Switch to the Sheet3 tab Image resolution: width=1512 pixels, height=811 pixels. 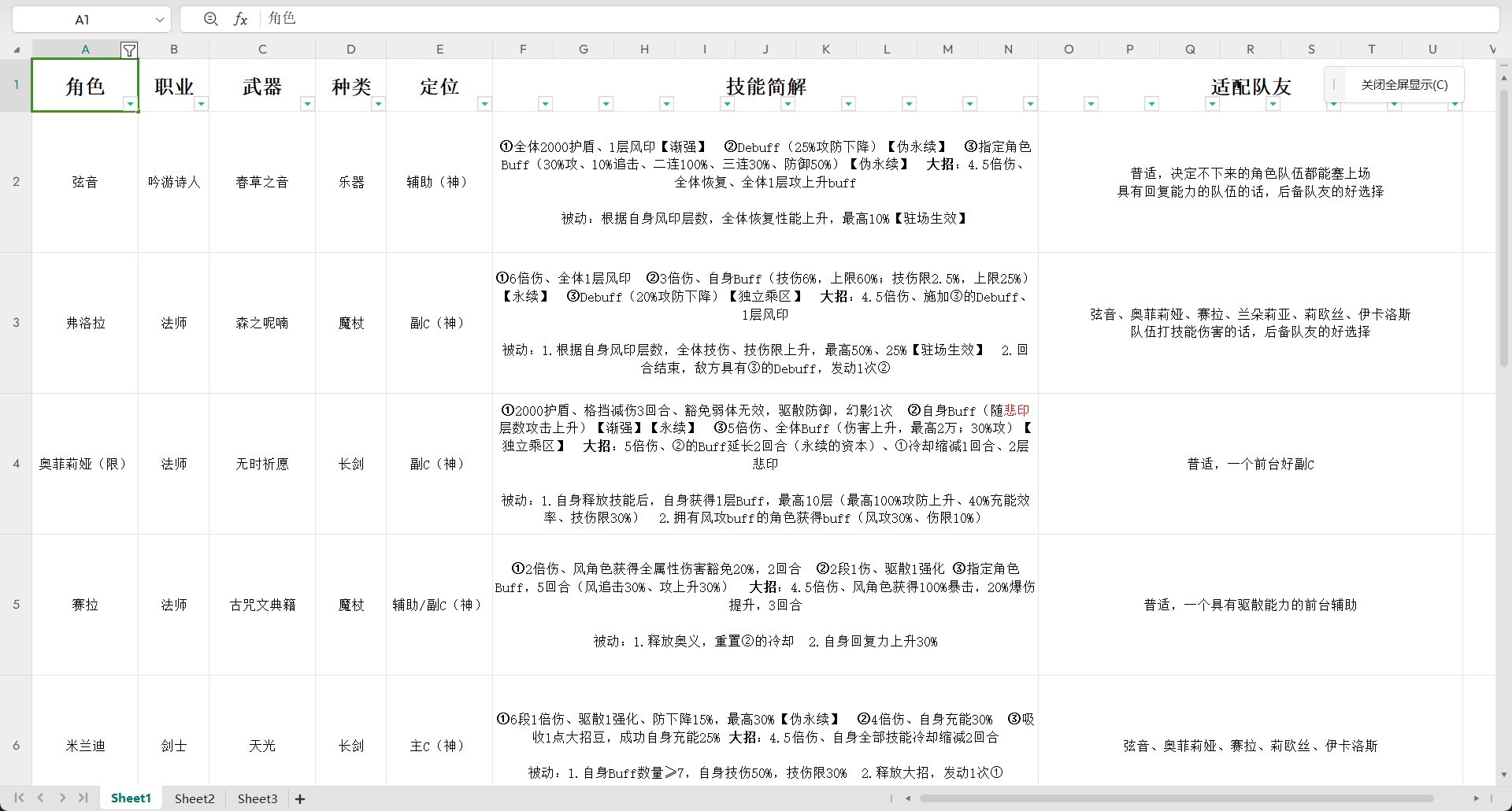(258, 798)
